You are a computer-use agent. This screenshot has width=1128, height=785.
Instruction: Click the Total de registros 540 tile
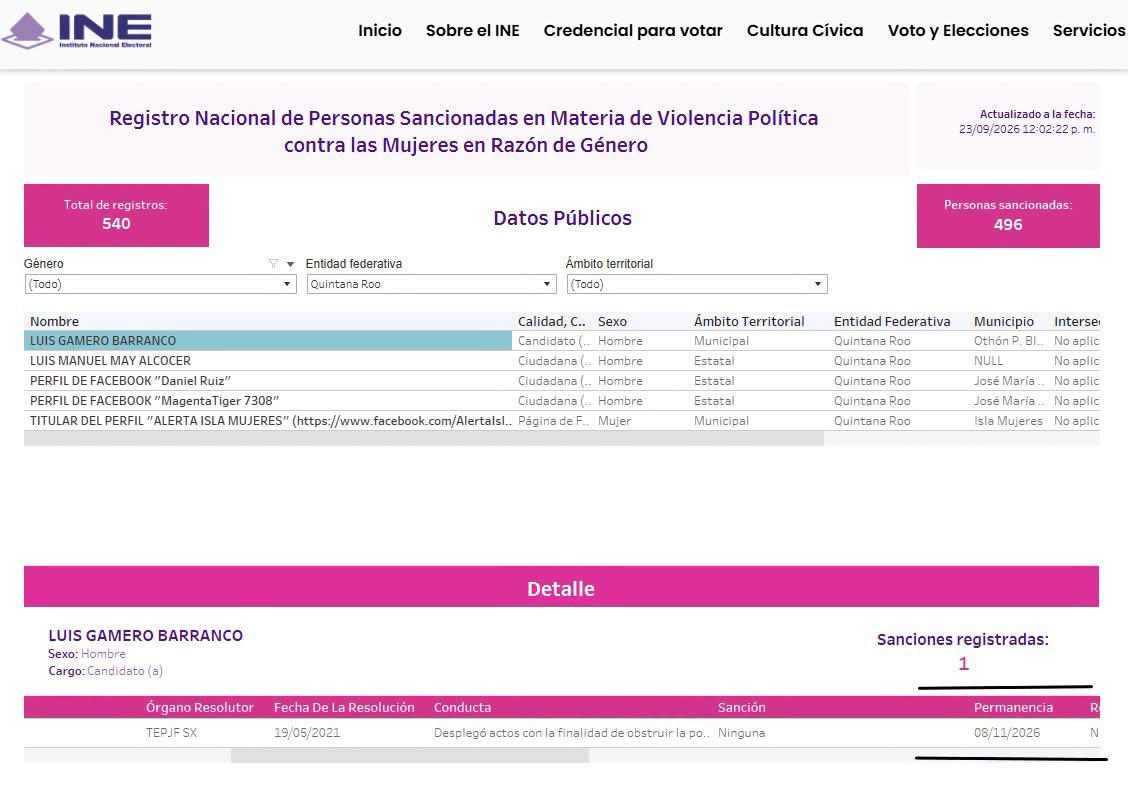tap(117, 215)
